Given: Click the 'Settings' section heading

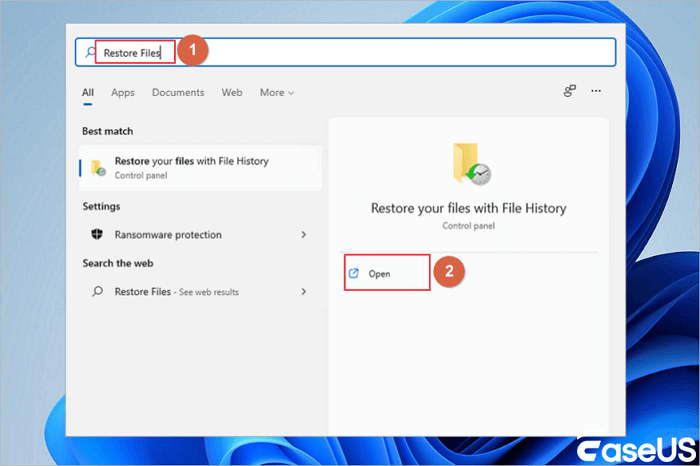Looking at the screenshot, I should tap(101, 206).
